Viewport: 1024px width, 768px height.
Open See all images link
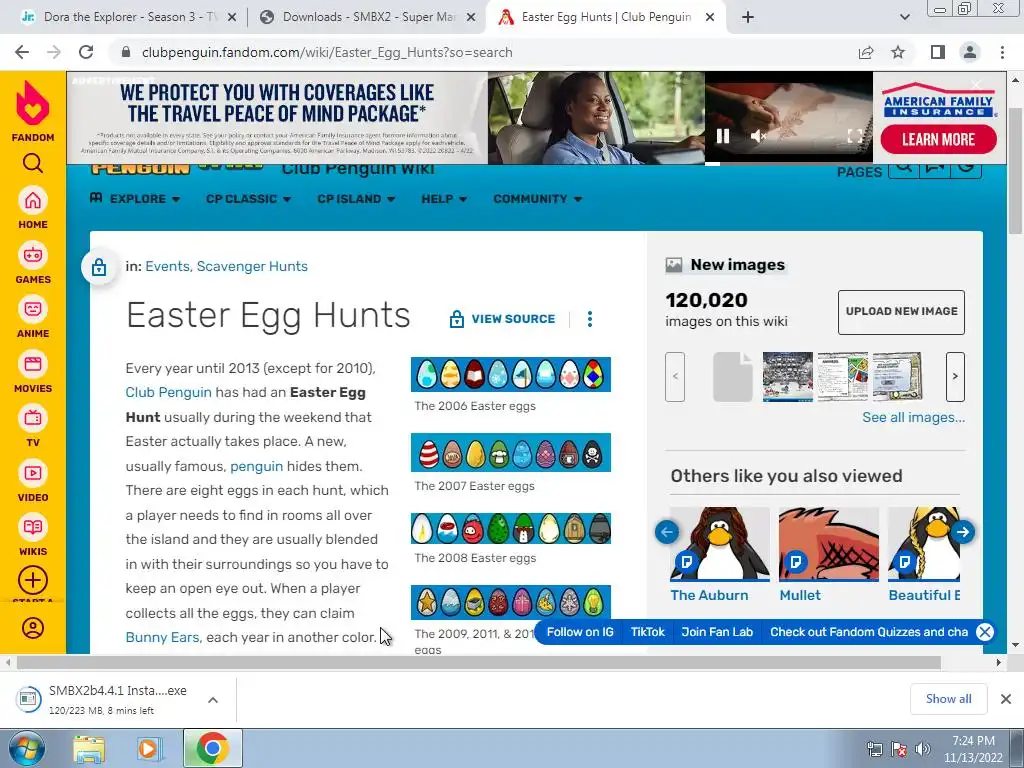(913, 417)
